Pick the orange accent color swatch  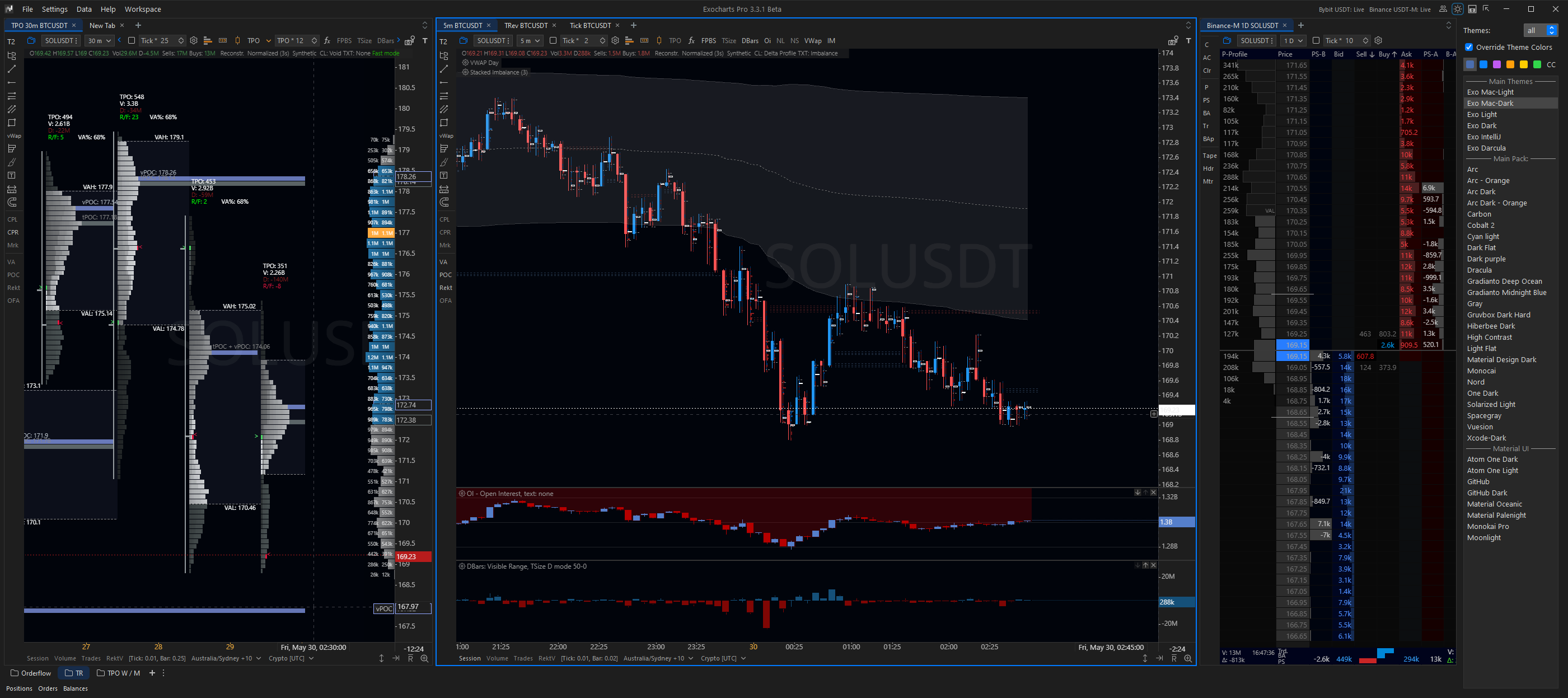[1510, 64]
